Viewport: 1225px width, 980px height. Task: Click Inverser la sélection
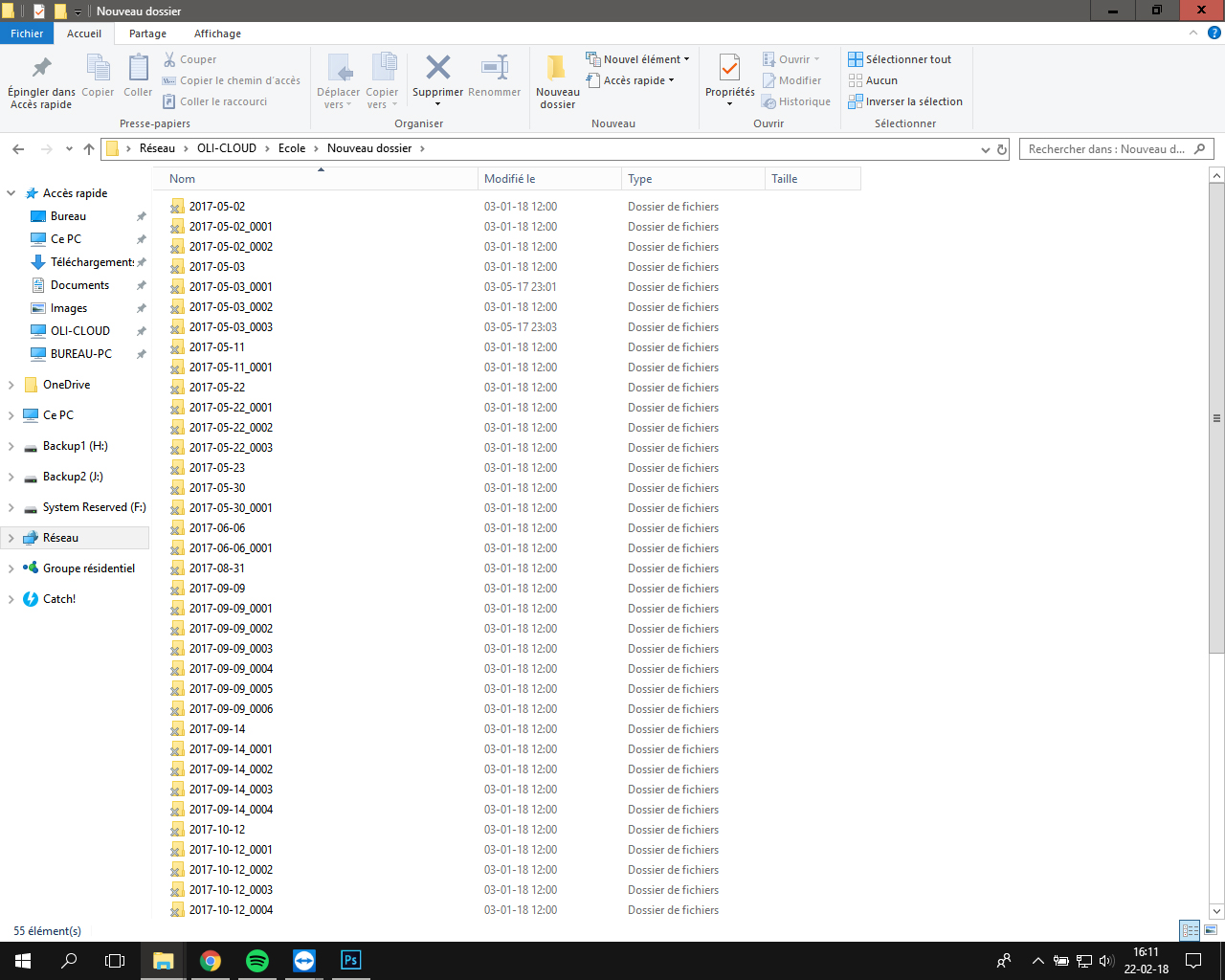coord(905,101)
